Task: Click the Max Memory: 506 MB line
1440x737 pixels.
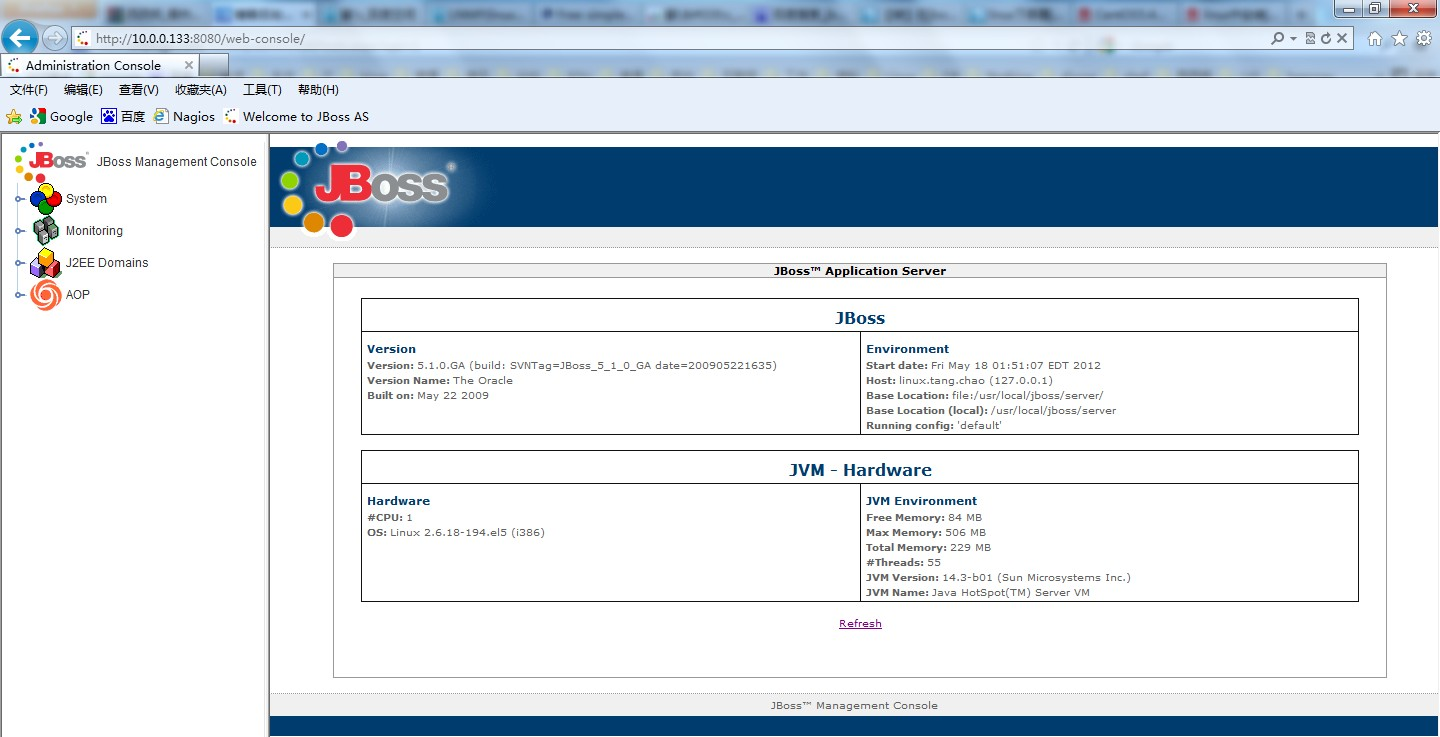Action: point(926,532)
